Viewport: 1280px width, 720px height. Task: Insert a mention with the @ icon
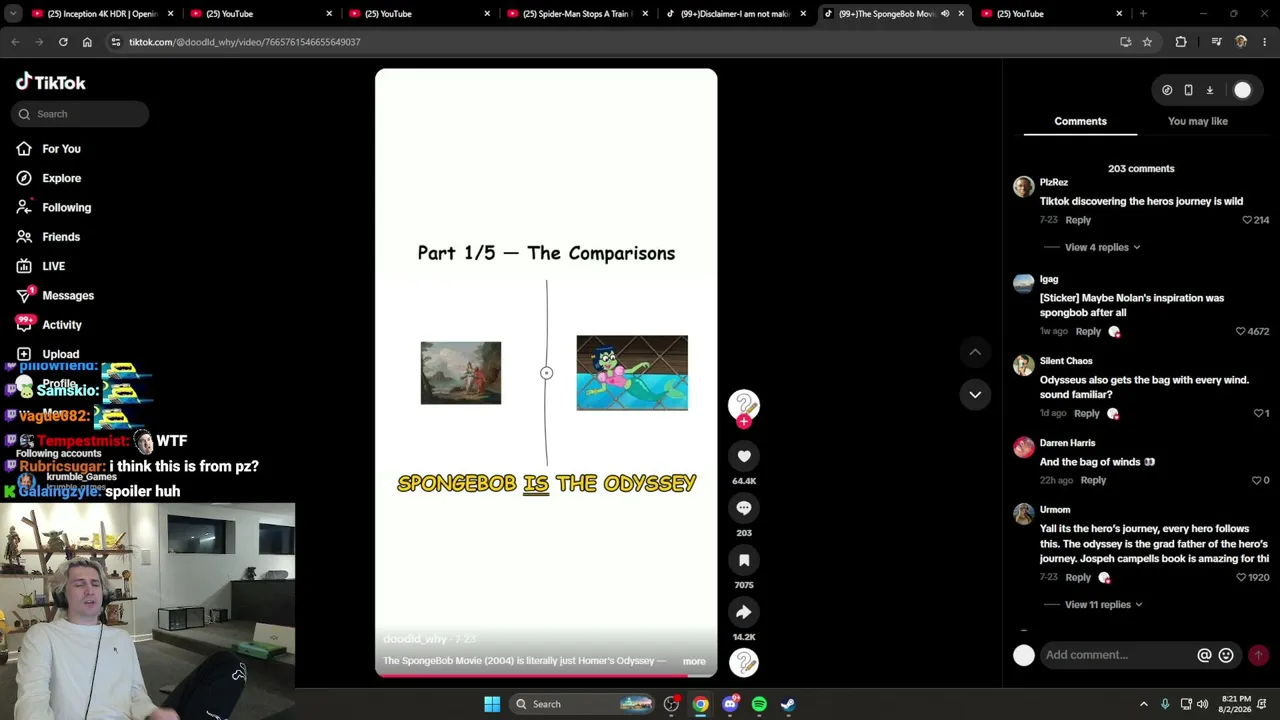1204,655
